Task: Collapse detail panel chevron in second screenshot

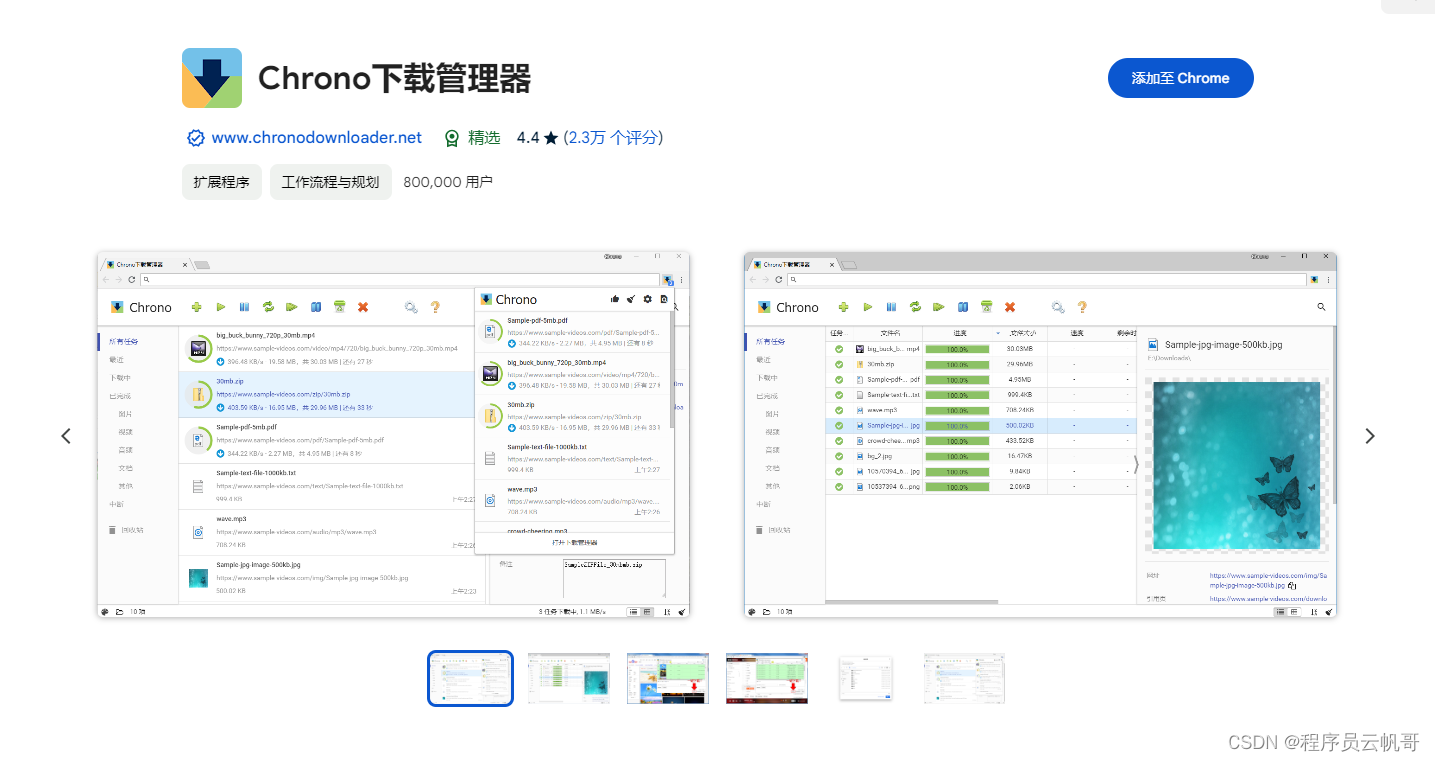Action: 1135,464
